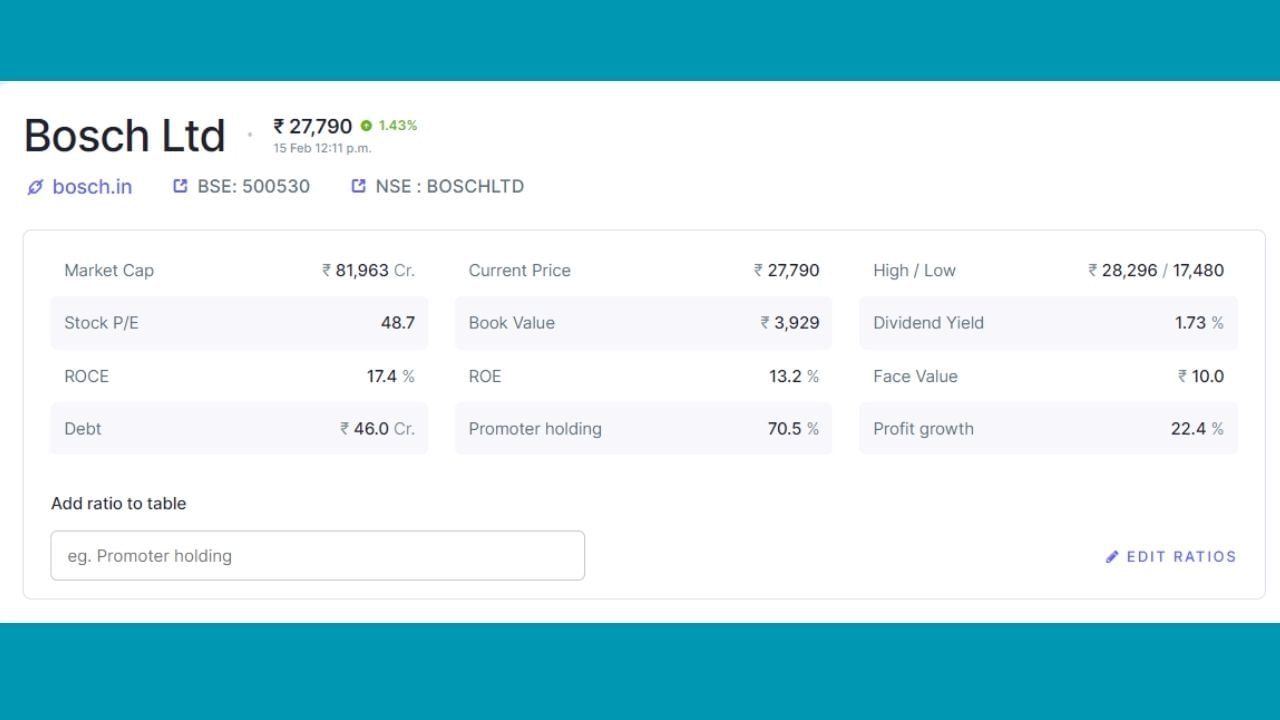
Task: Click the Bosch Ltd company heading
Action: coord(125,136)
